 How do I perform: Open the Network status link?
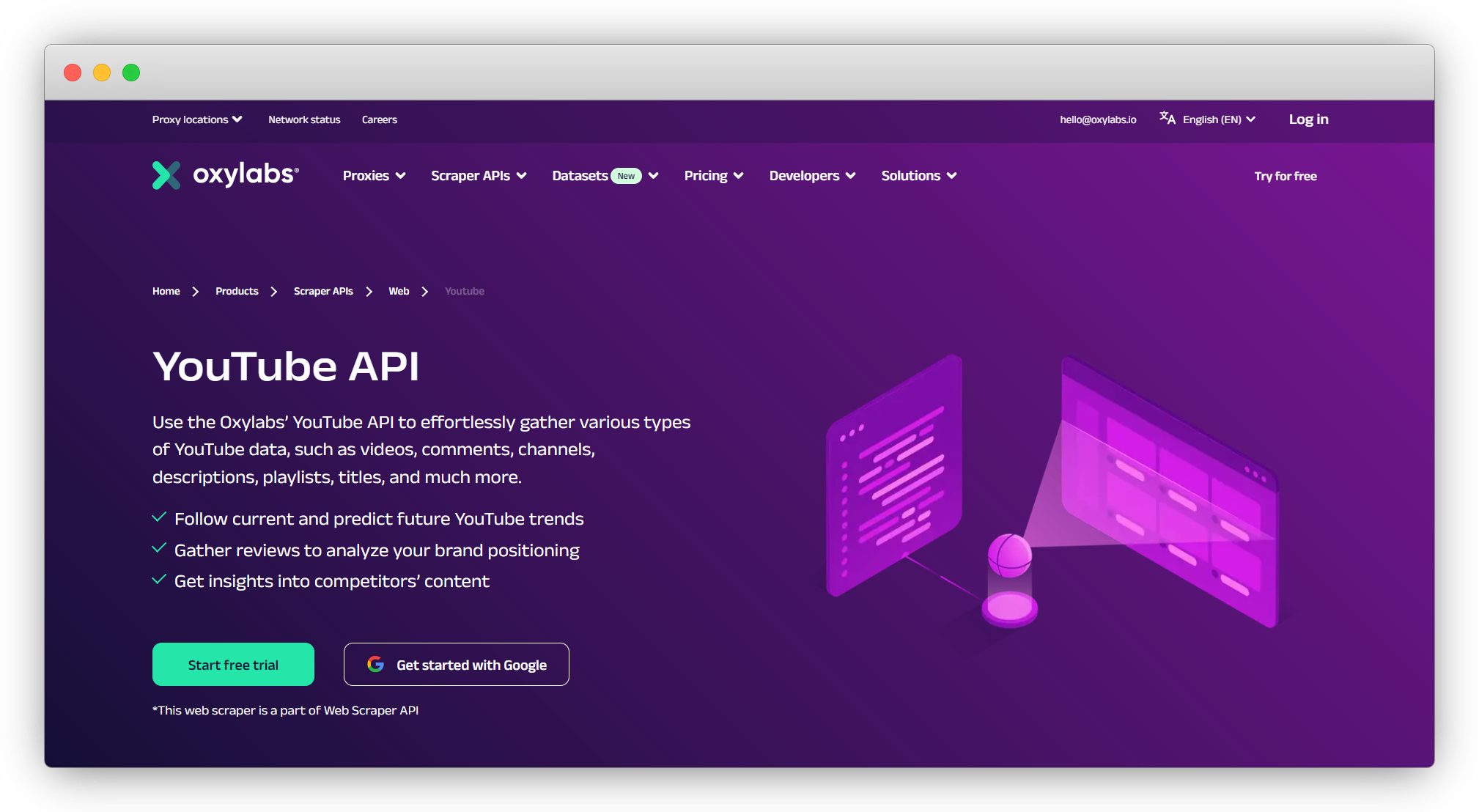tap(304, 119)
